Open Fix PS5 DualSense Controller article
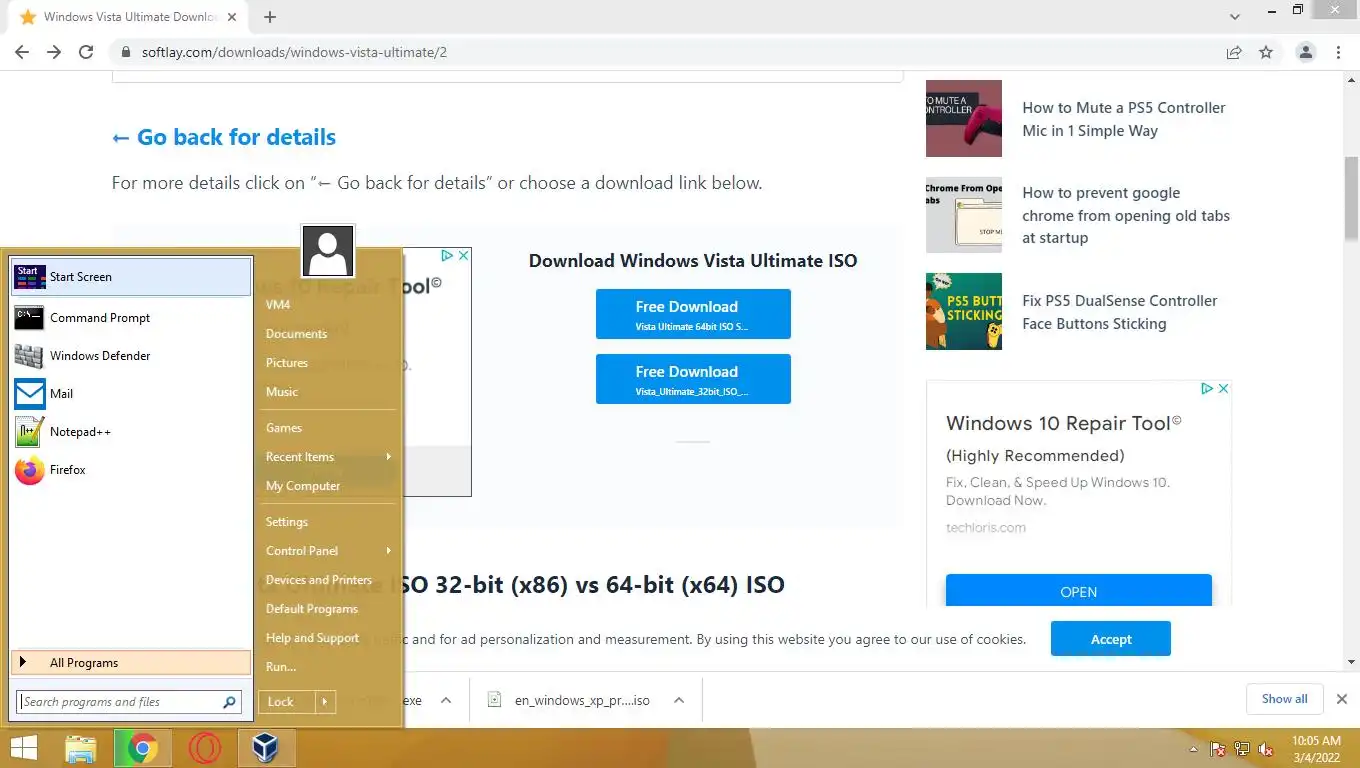Image resolution: width=1360 pixels, height=768 pixels. 1120,312
